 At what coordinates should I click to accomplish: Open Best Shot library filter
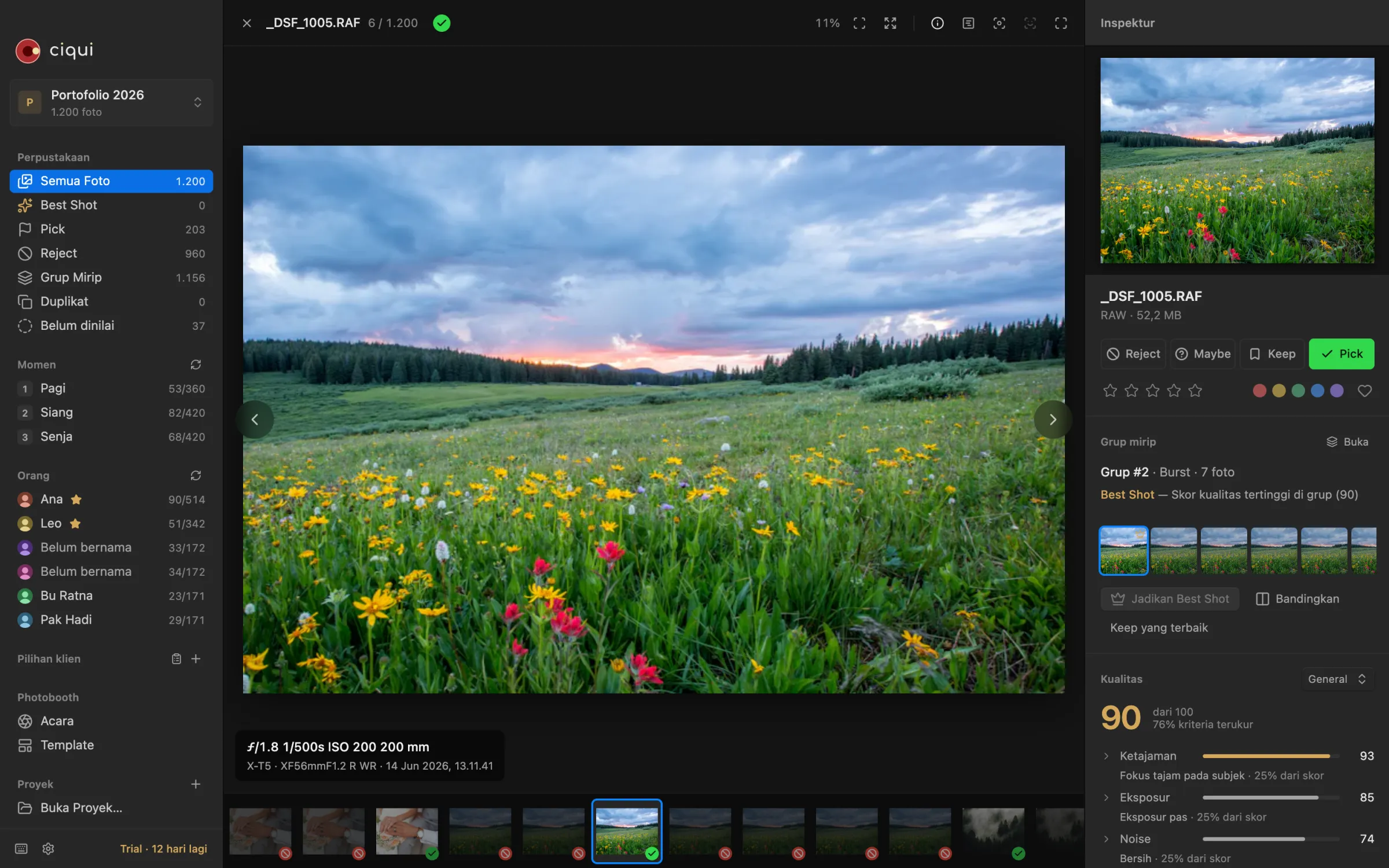pyautogui.click(x=112, y=205)
